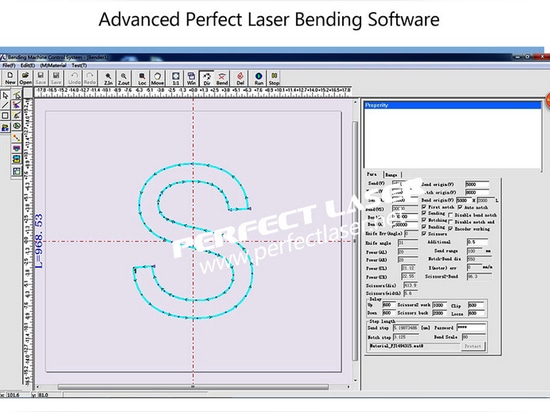Toggle the First notch checkbox
The width and height of the screenshot is (550, 412).
click(424, 207)
